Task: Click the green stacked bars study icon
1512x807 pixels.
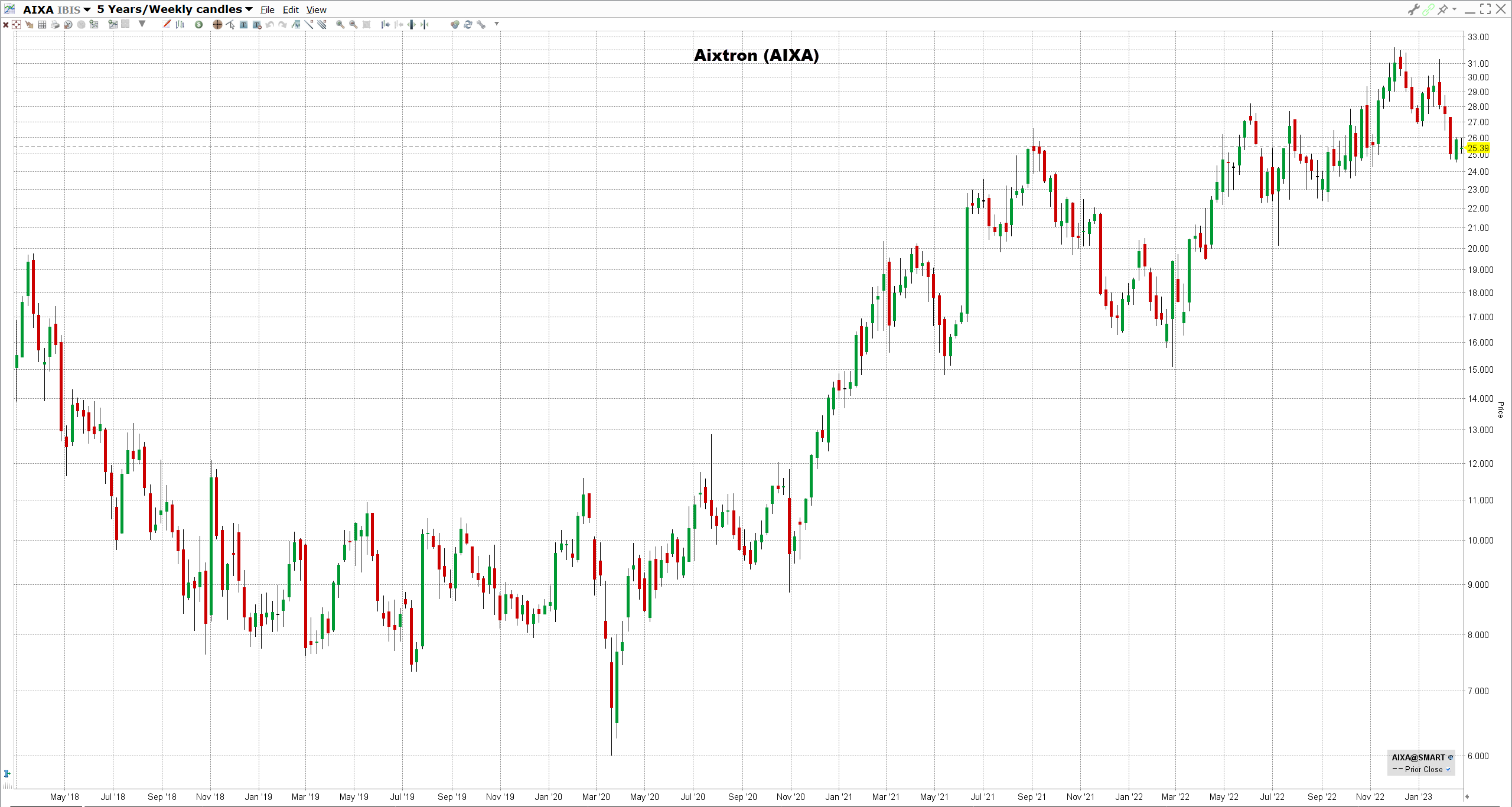Action: tap(296, 25)
